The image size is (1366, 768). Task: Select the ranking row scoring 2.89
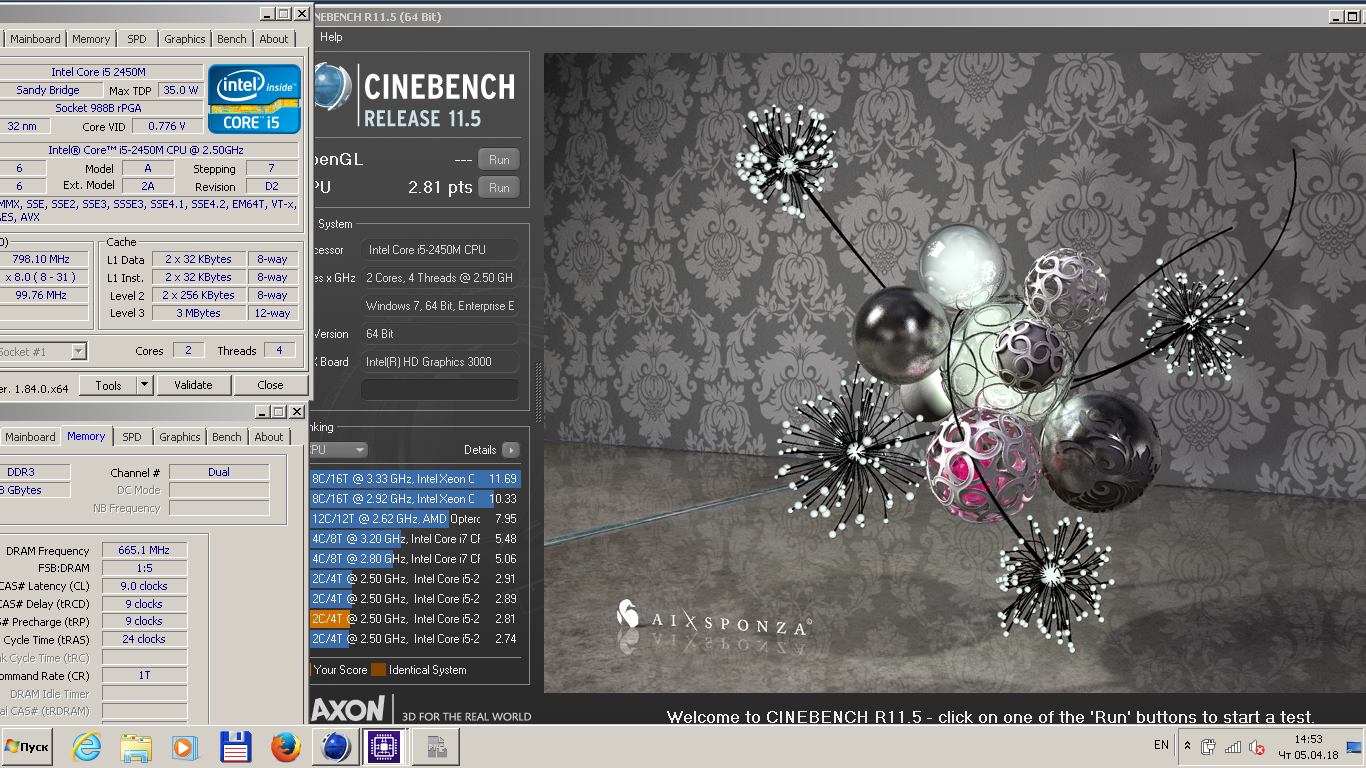point(415,599)
